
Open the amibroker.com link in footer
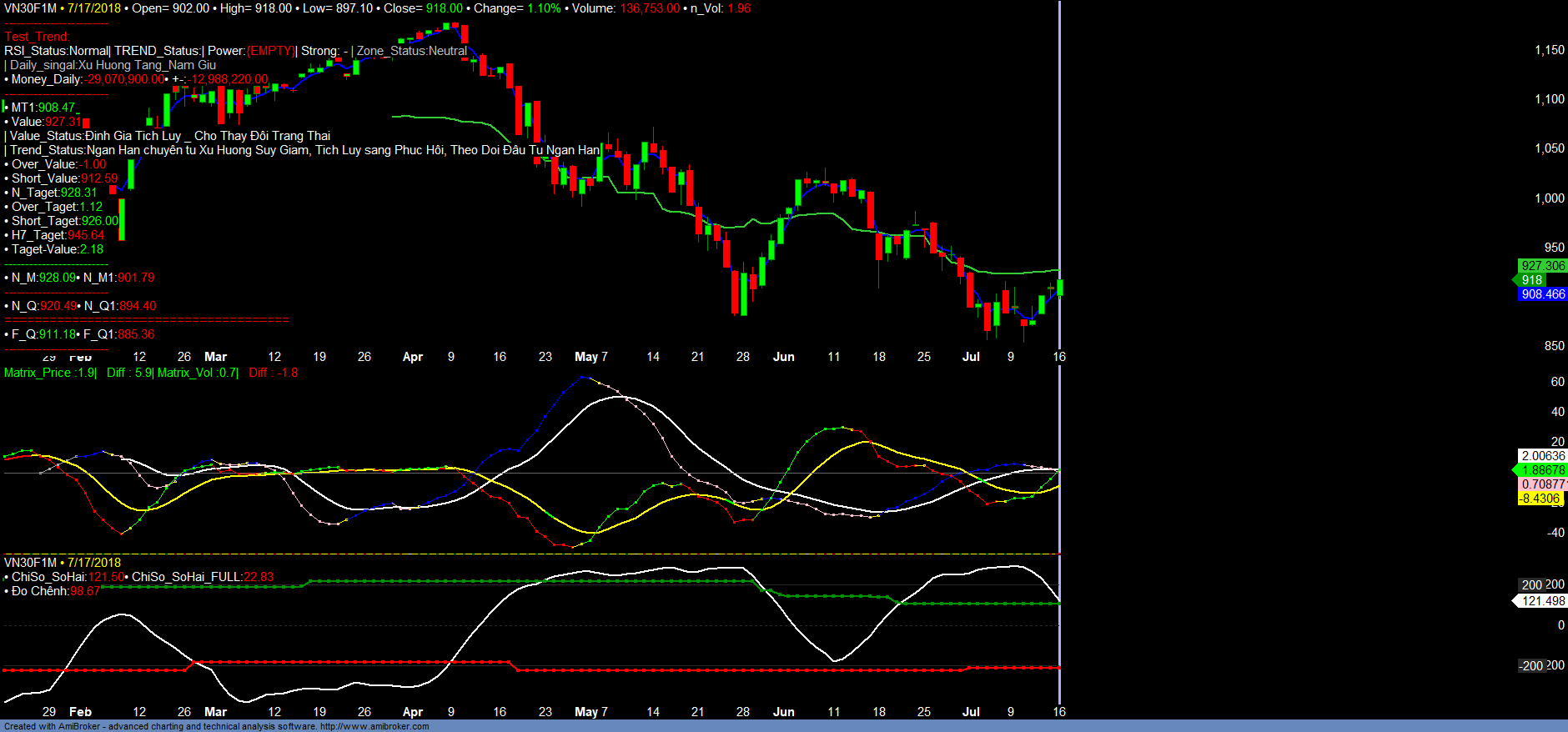point(374,726)
